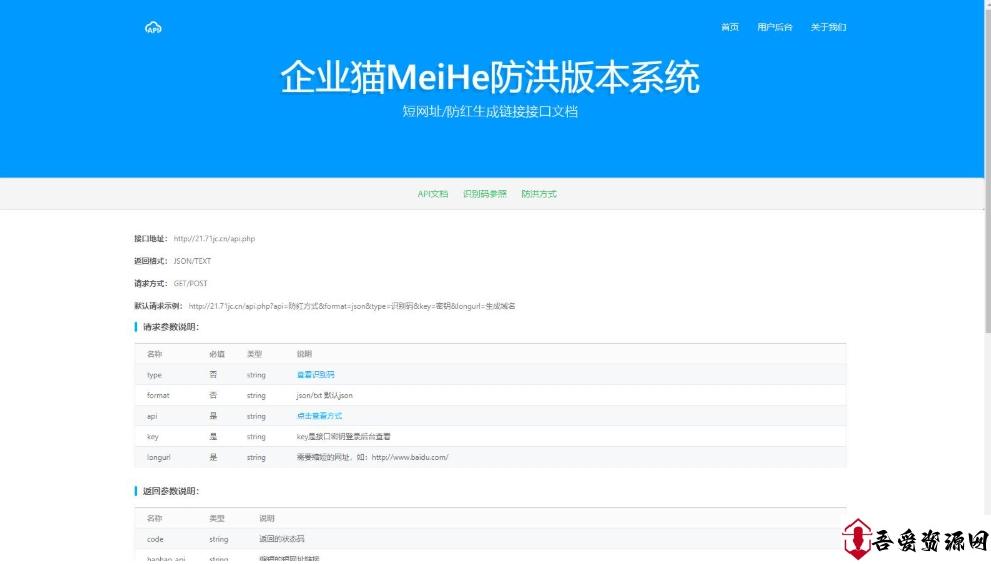Click 说明 header in request parameters table

tap(304, 354)
